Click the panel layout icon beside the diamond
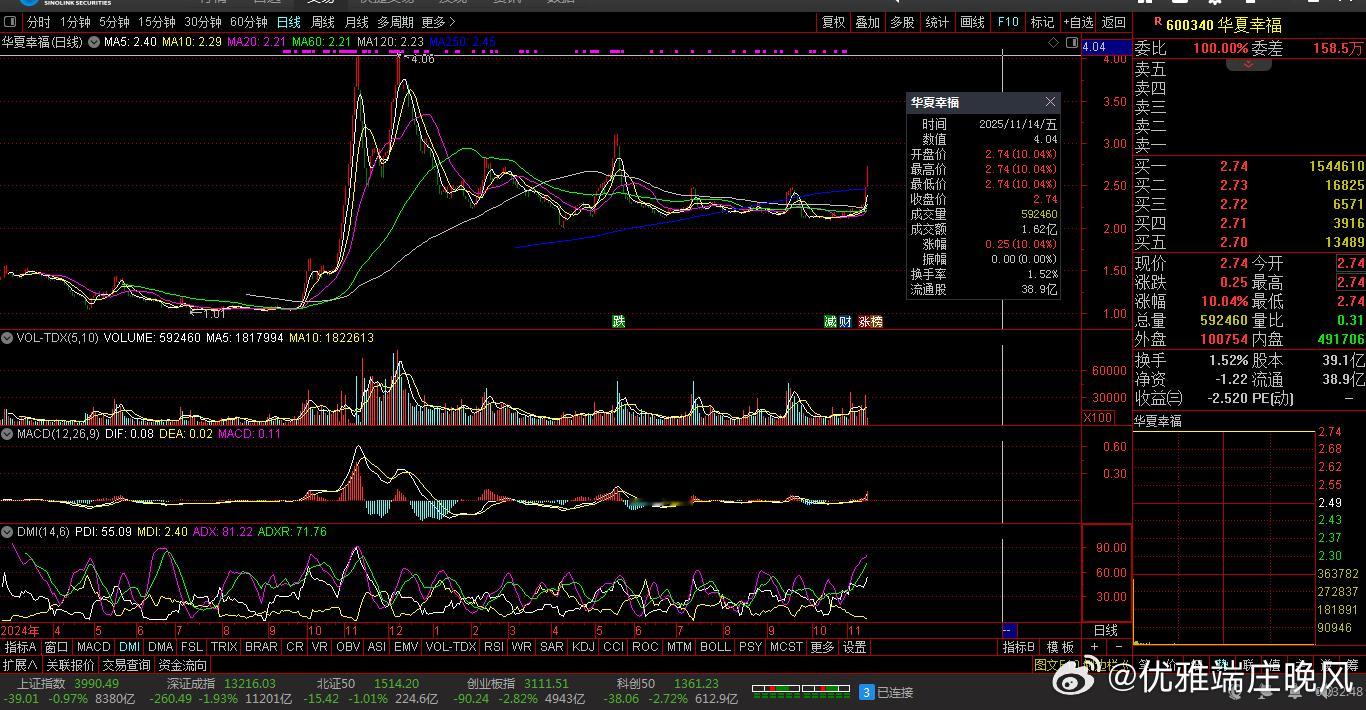This screenshot has height=710, width=1366. 1072,43
